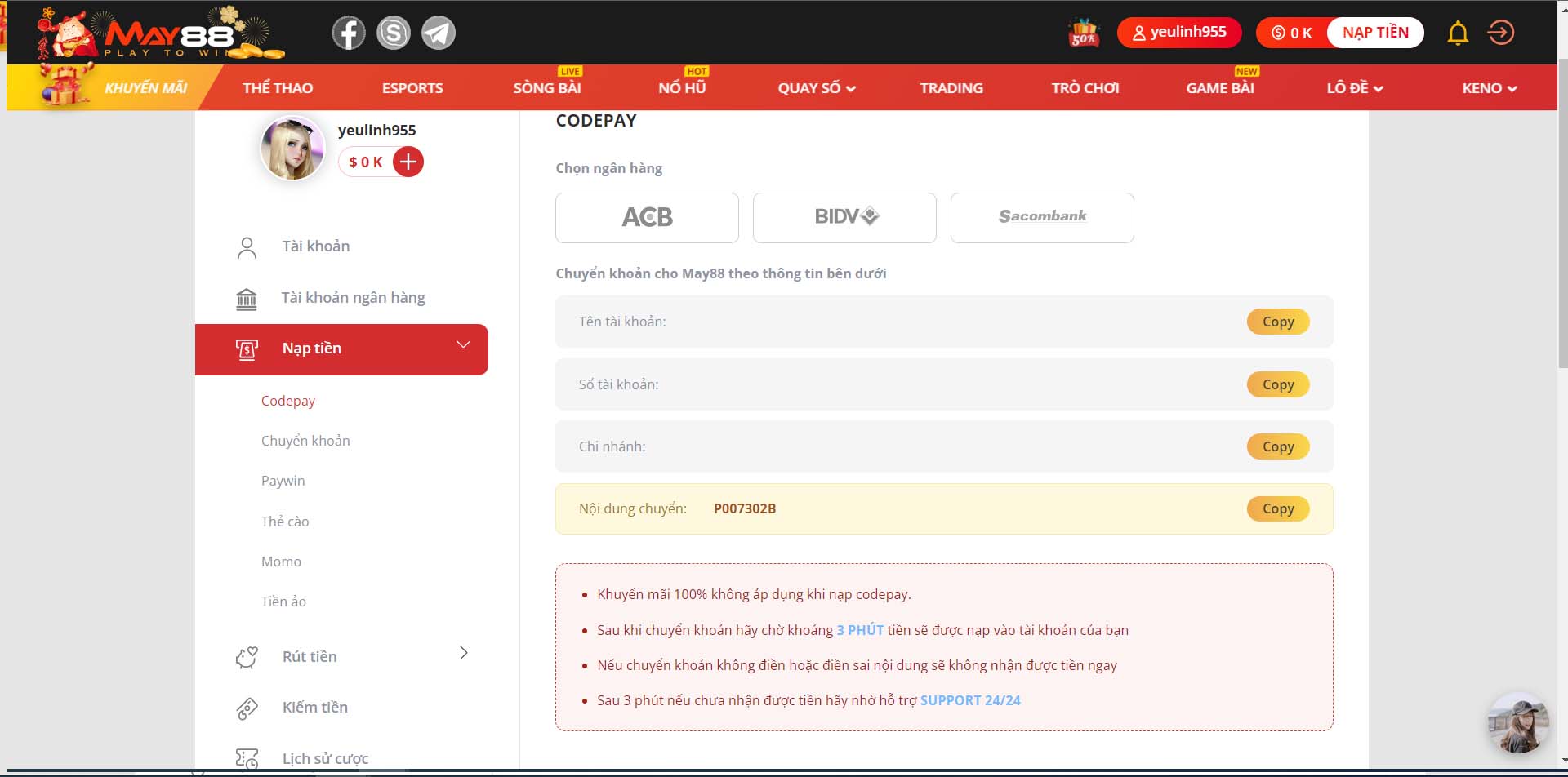Select Tiền ảo deposit method
The height and width of the screenshot is (777, 1568).
pyautogui.click(x=283, y=602)
